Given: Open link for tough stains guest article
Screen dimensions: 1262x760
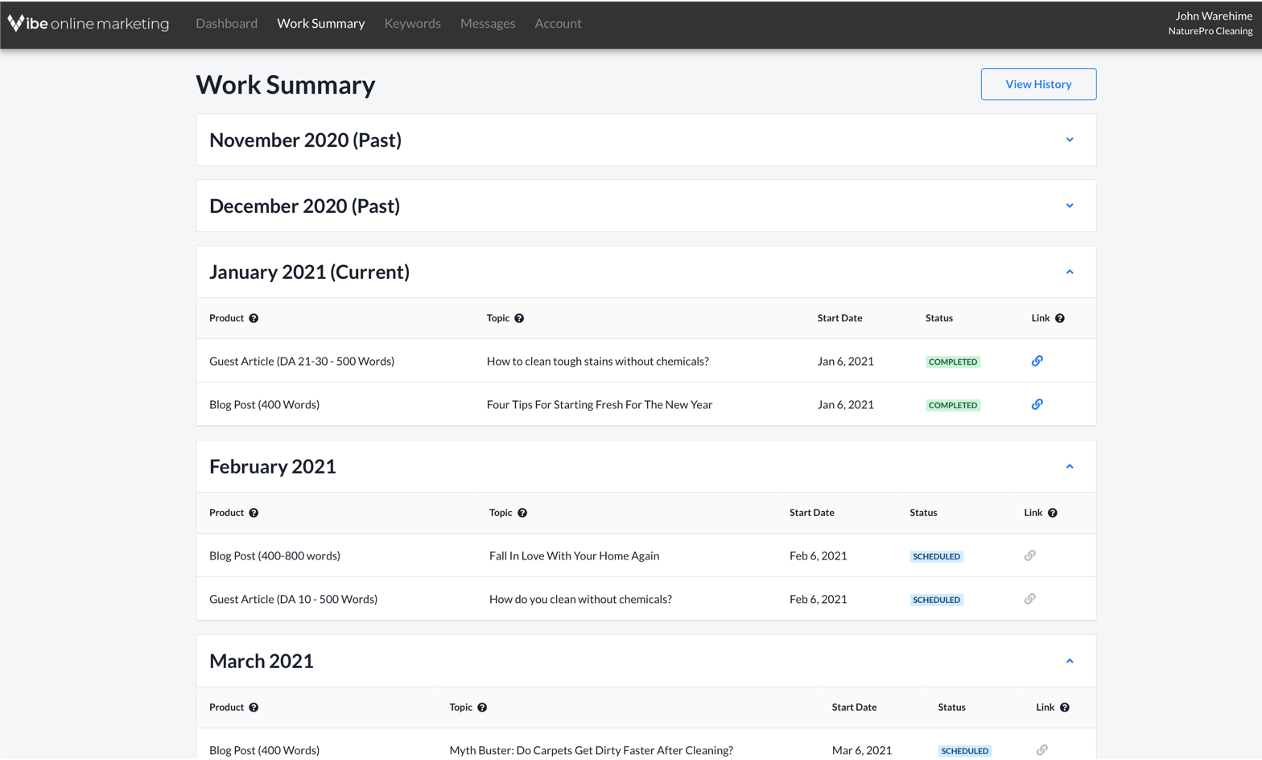Looking at the screenshot, I should (1037, 361).
